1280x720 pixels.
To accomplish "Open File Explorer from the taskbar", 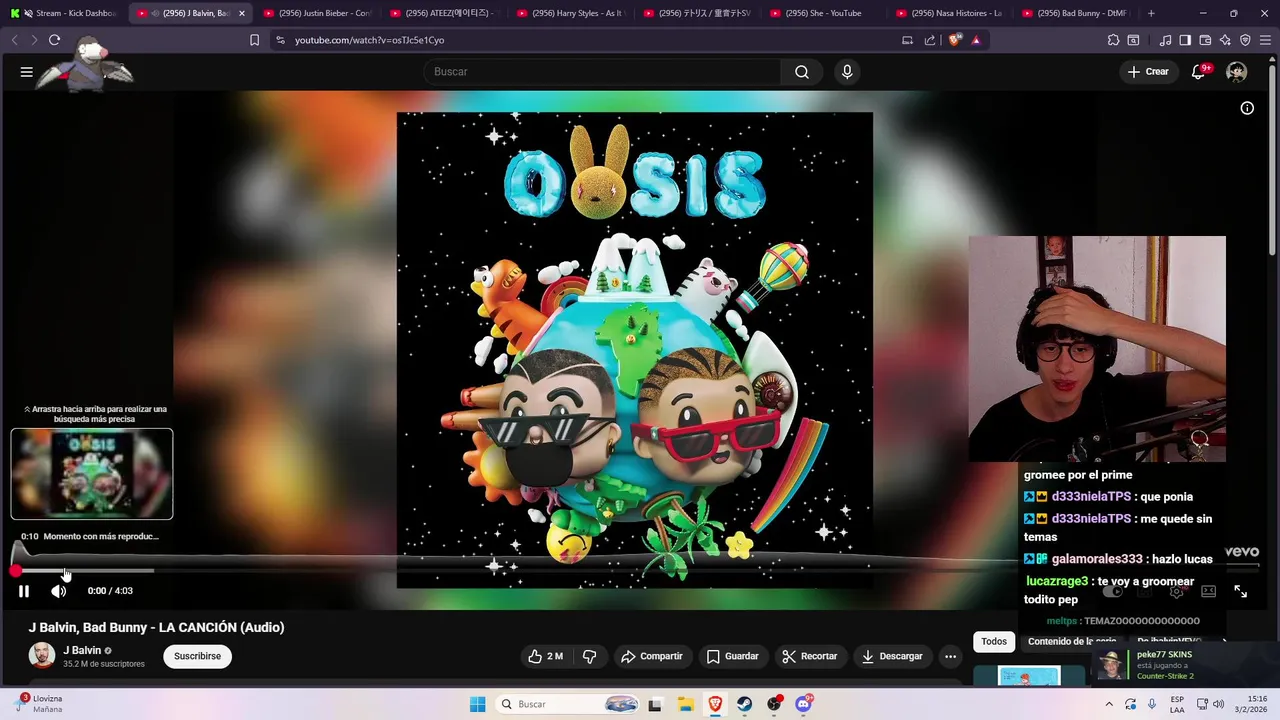I will [685, 704].
